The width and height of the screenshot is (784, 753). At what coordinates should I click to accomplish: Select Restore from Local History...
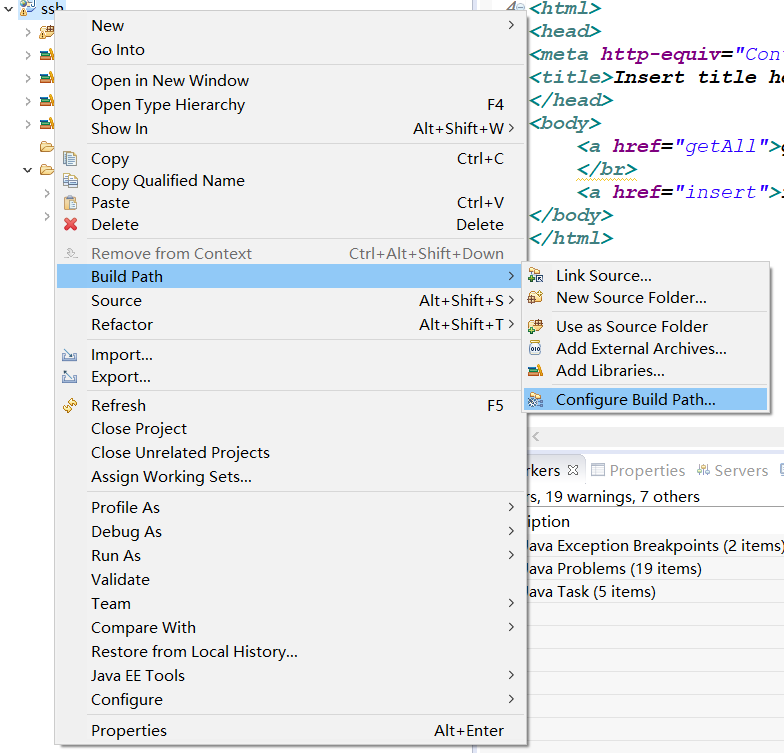[x=290, y=652]
